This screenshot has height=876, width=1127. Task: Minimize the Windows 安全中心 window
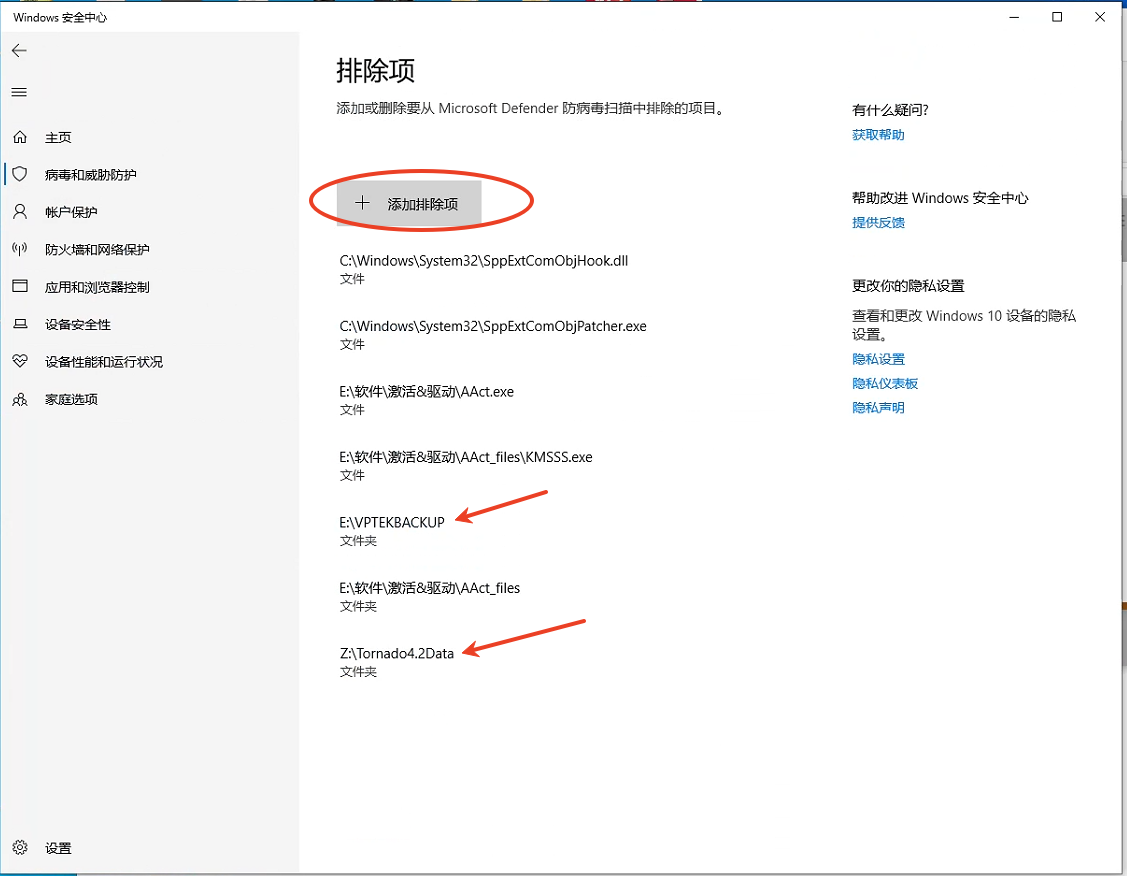(x=1014, y=17)
